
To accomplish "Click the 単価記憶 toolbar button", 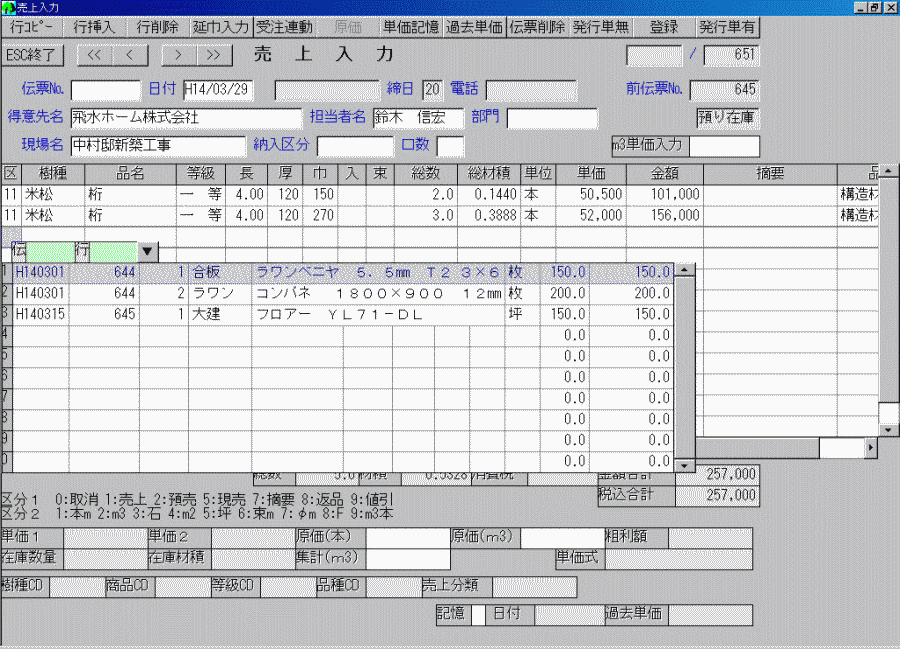I will pos(411,27).
